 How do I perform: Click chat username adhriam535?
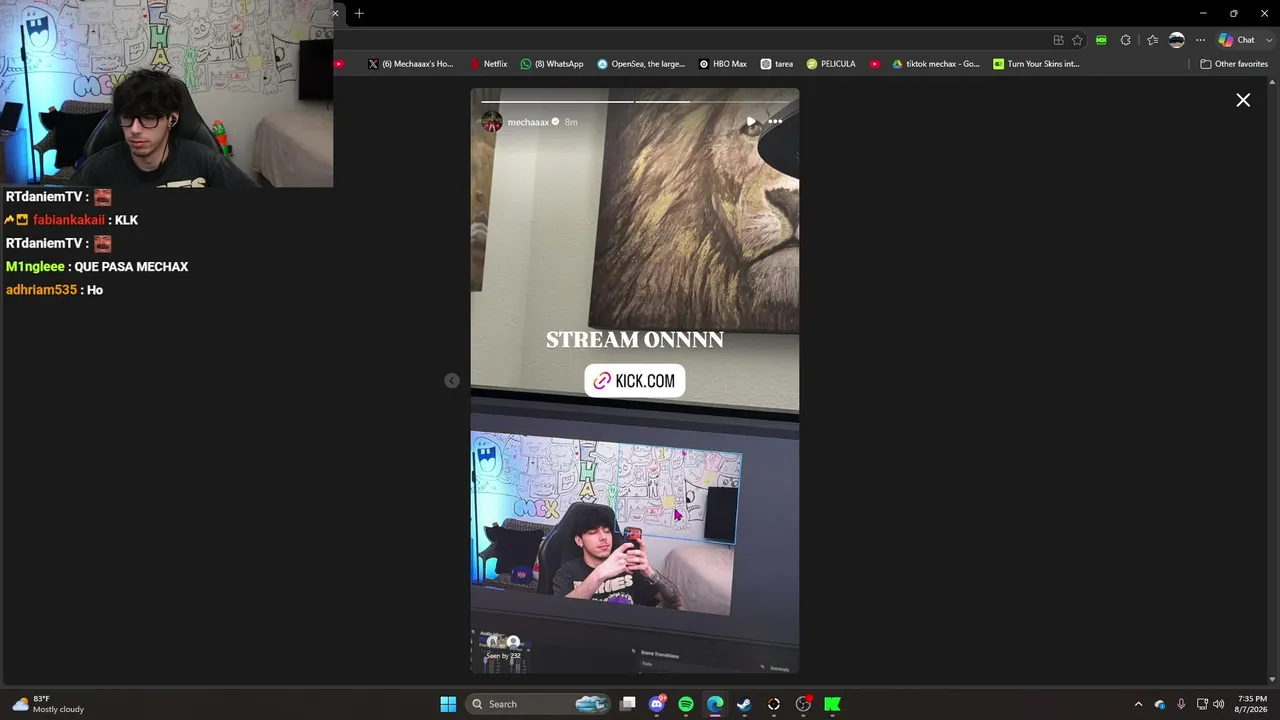click(41, 290)
